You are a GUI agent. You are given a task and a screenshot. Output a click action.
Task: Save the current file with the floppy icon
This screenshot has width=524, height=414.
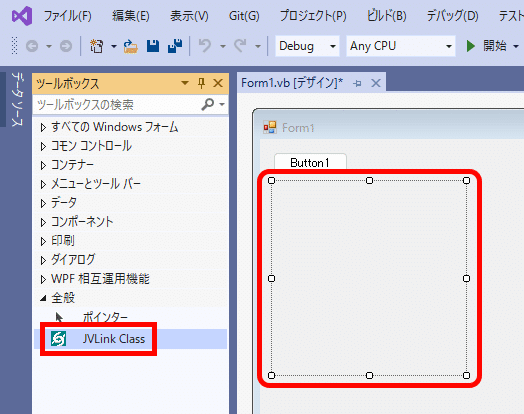153,46
